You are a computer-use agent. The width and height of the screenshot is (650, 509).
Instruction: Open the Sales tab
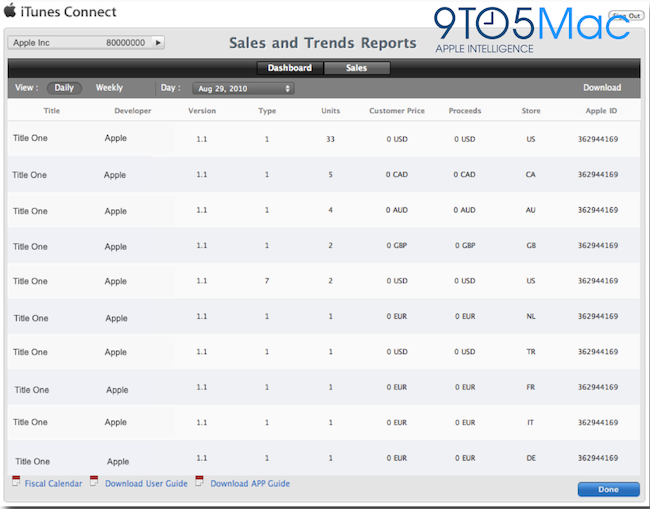click(357, 68)
